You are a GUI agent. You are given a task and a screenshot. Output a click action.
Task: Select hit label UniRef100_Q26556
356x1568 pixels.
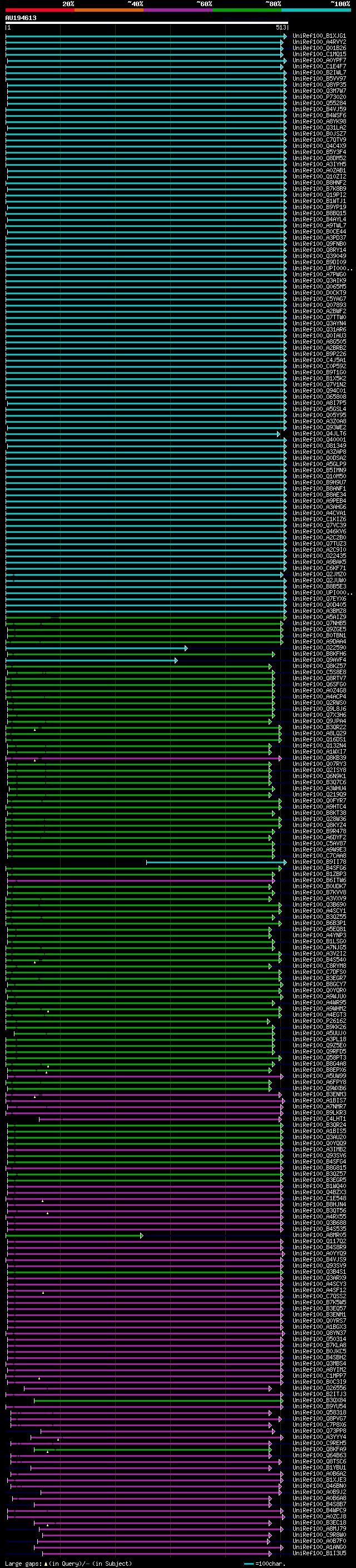(319, 1388)
